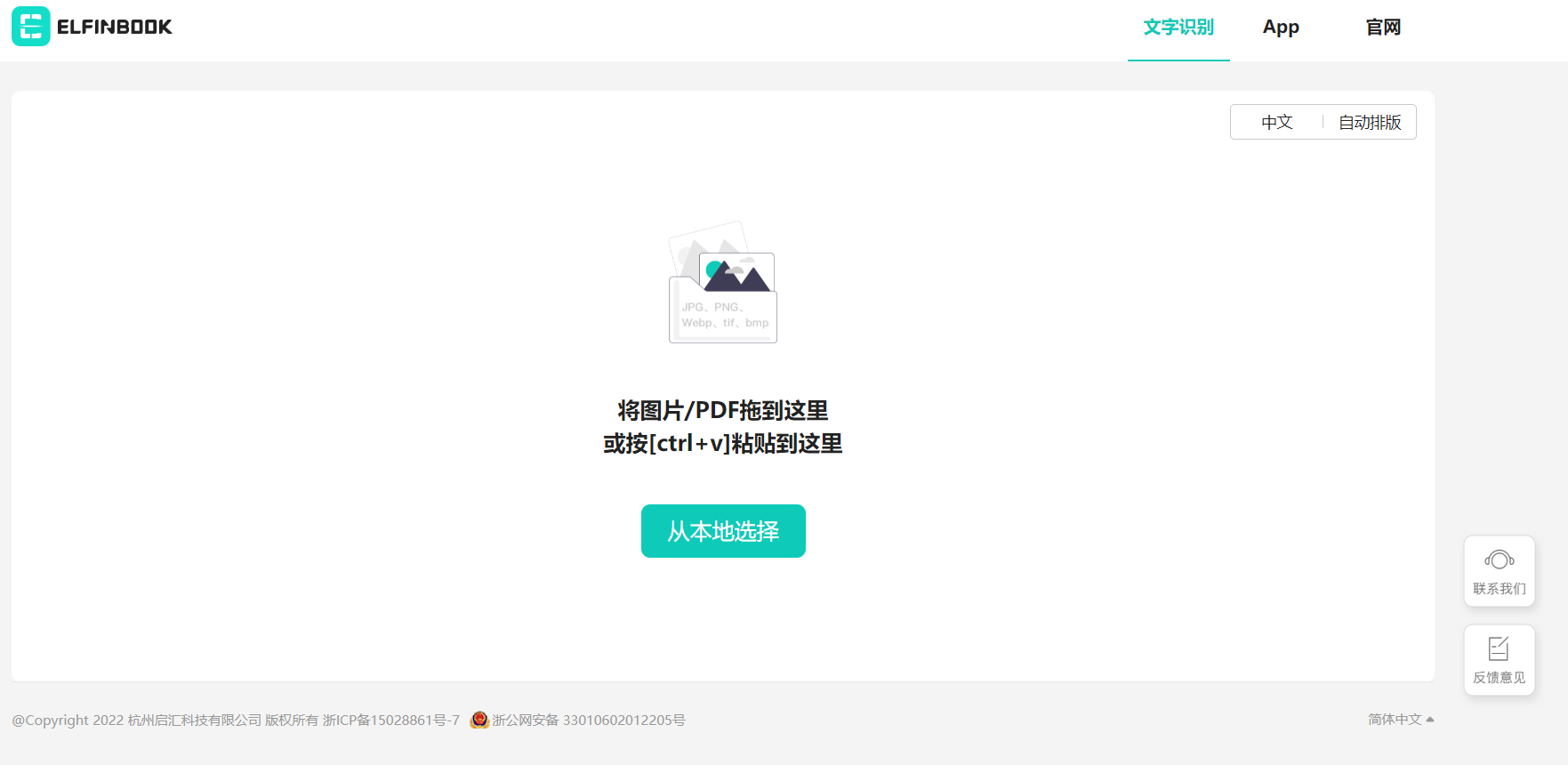The image size is (1568, 765).
Task: Click the headset contact icon
Action: pos(1499,560)
